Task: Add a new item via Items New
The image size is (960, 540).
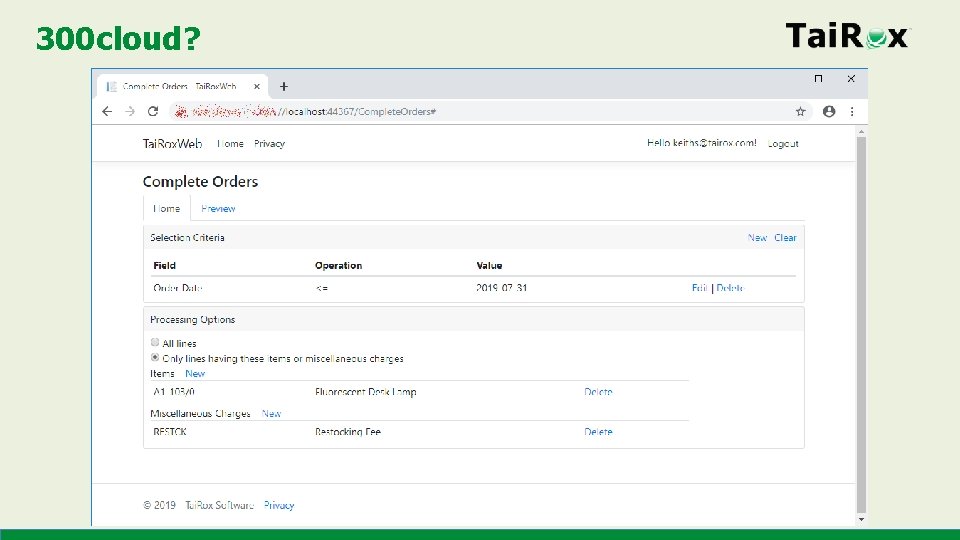Action: point(195,373)
